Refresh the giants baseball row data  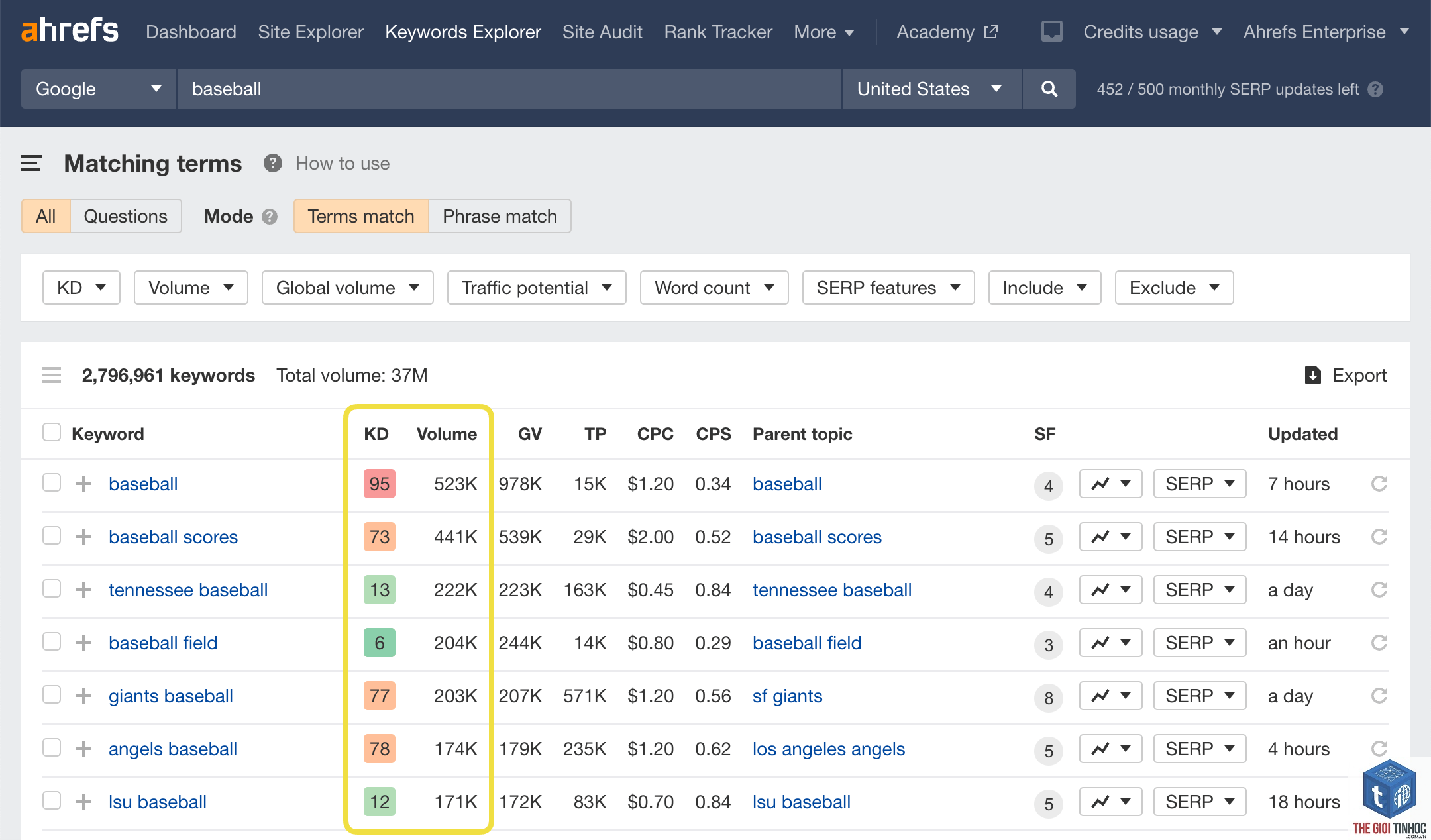1379,696
